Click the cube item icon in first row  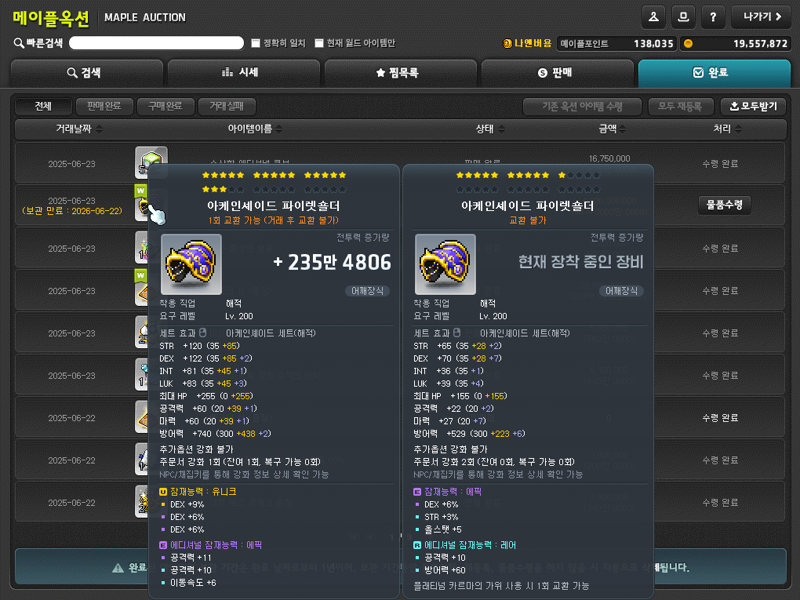[x=151, y=161]
